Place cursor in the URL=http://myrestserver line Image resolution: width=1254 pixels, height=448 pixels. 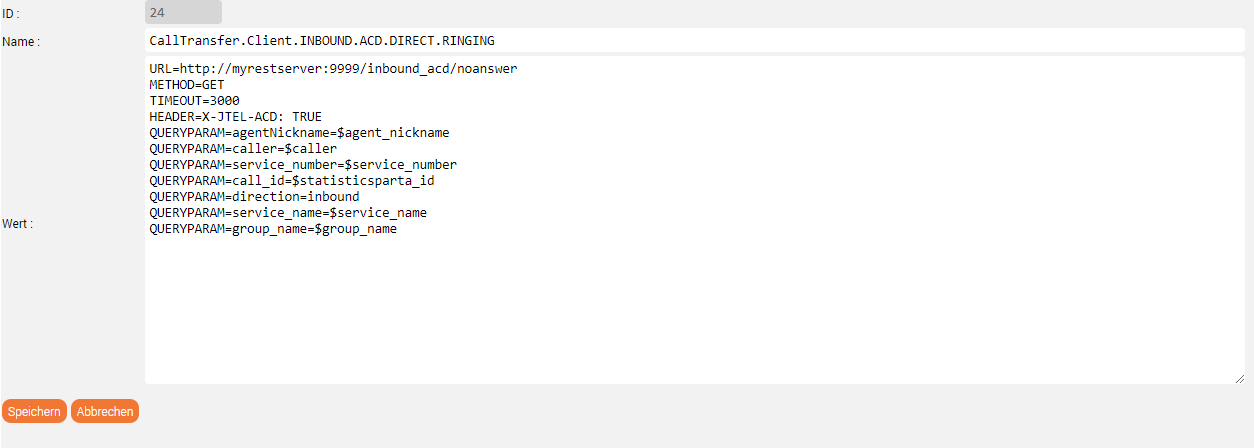(x=333, y=69)
